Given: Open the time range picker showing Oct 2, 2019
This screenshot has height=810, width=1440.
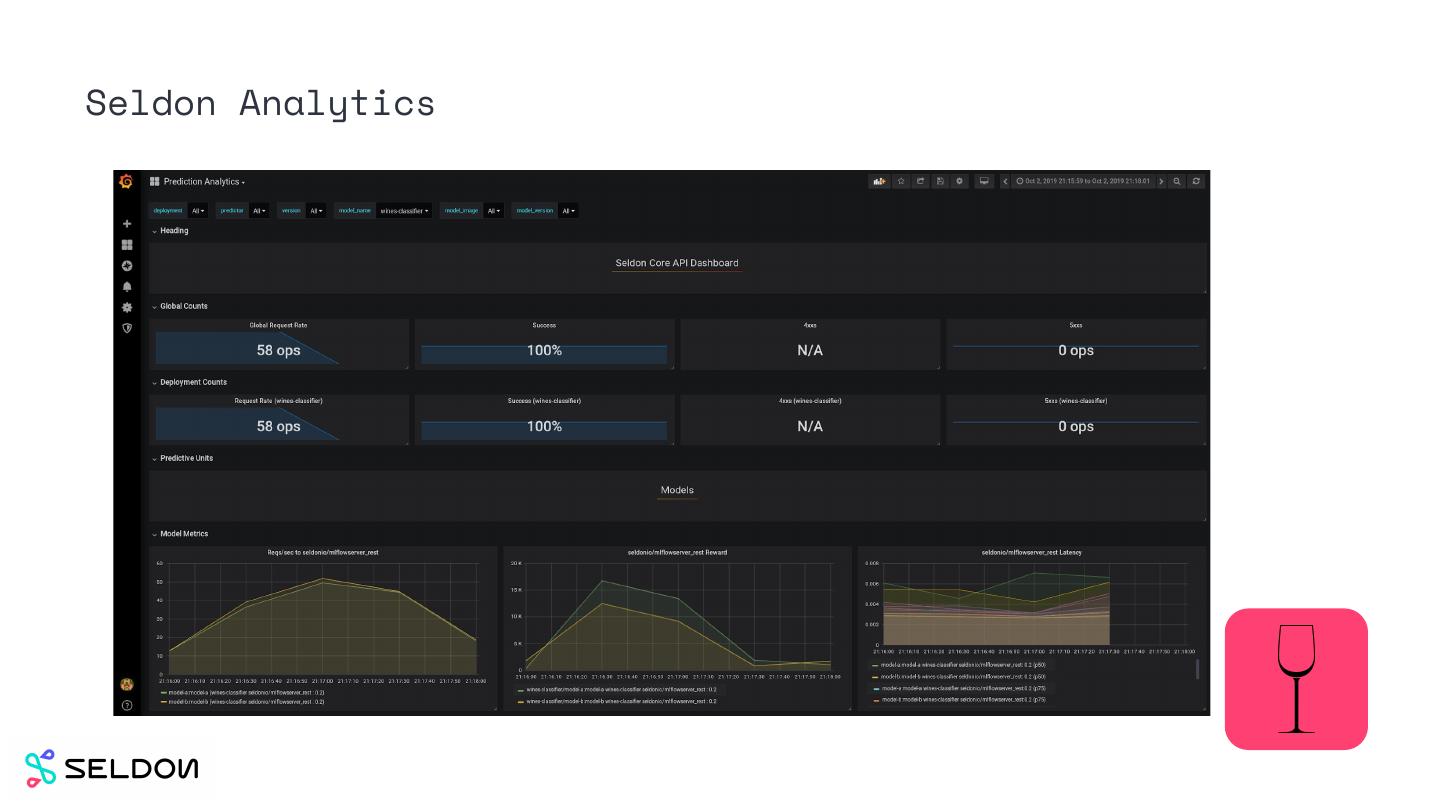Looking at the screenshot, I should tap(1083, 181).
